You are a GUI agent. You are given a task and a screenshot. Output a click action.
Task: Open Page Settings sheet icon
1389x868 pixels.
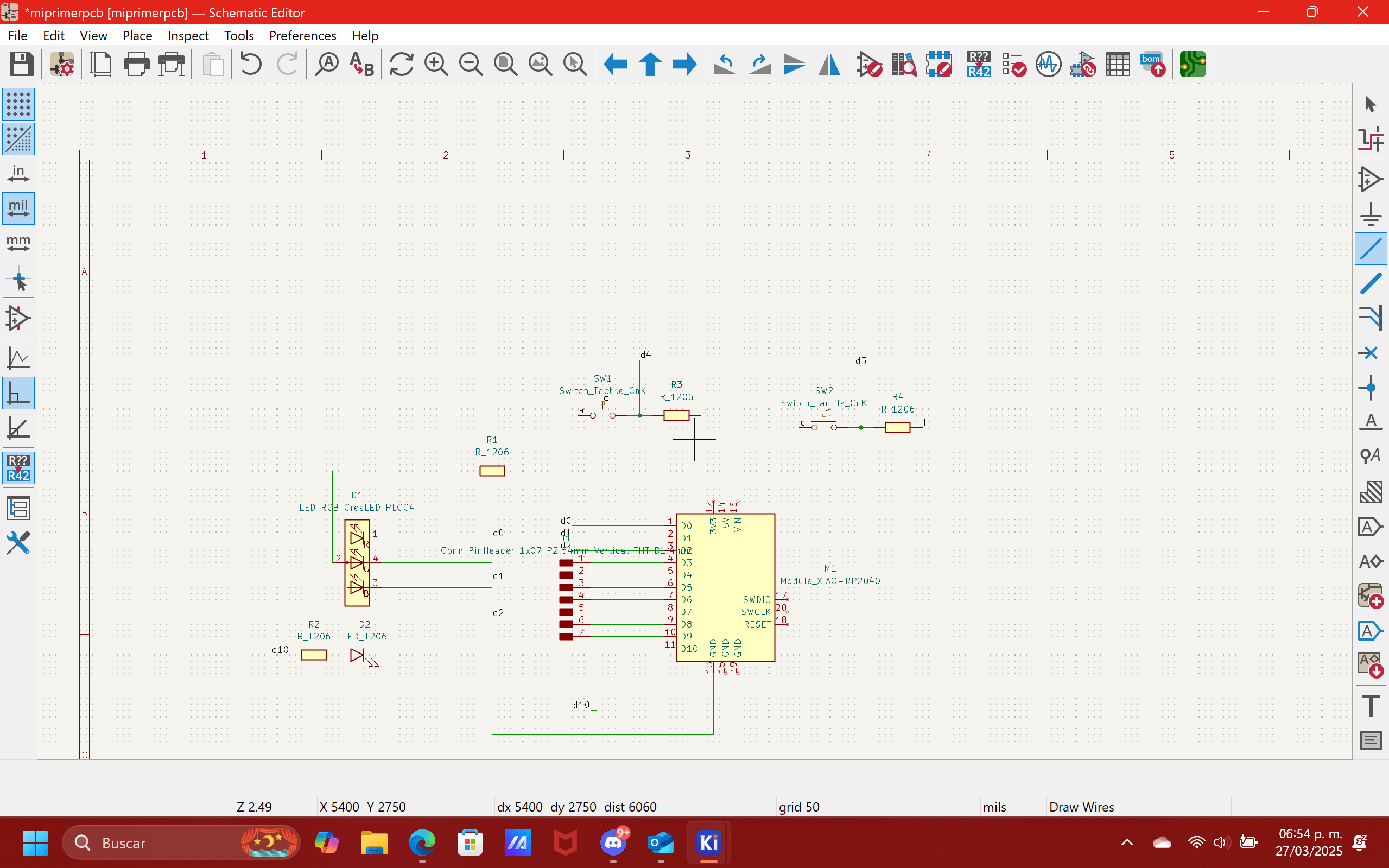pos(101,64)
